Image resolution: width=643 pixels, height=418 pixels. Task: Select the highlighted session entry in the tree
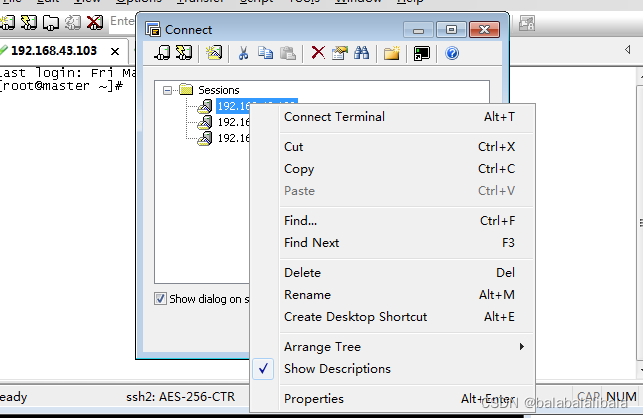click(x=233, y=106)
